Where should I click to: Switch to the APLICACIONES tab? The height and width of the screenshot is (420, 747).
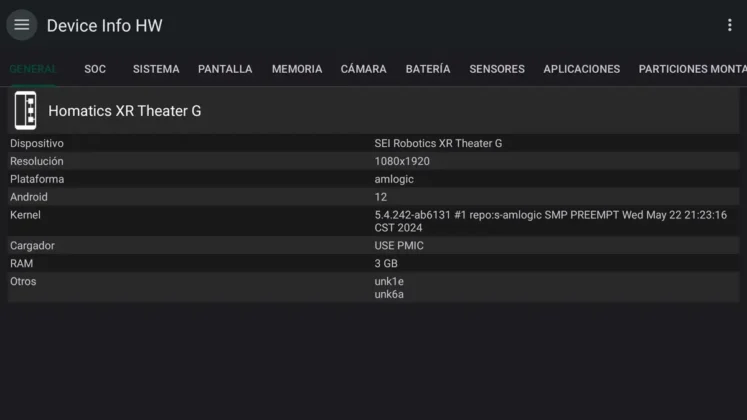point(582,69)
